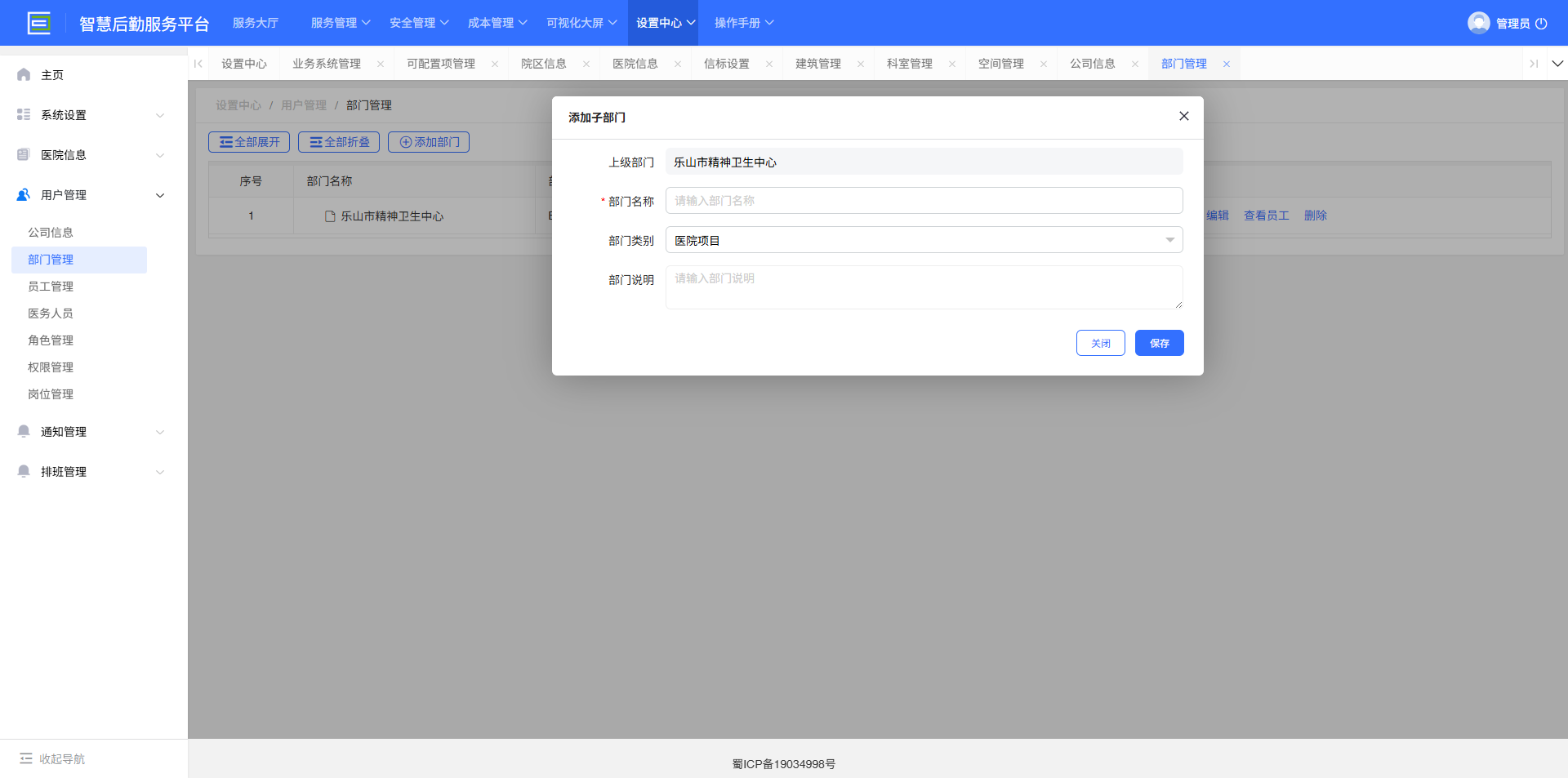This screenshot has width=1568, height=778.
Task: Open the 操作手册 dropdown menu
Action: pyautogui.click(x=744, y=23)
